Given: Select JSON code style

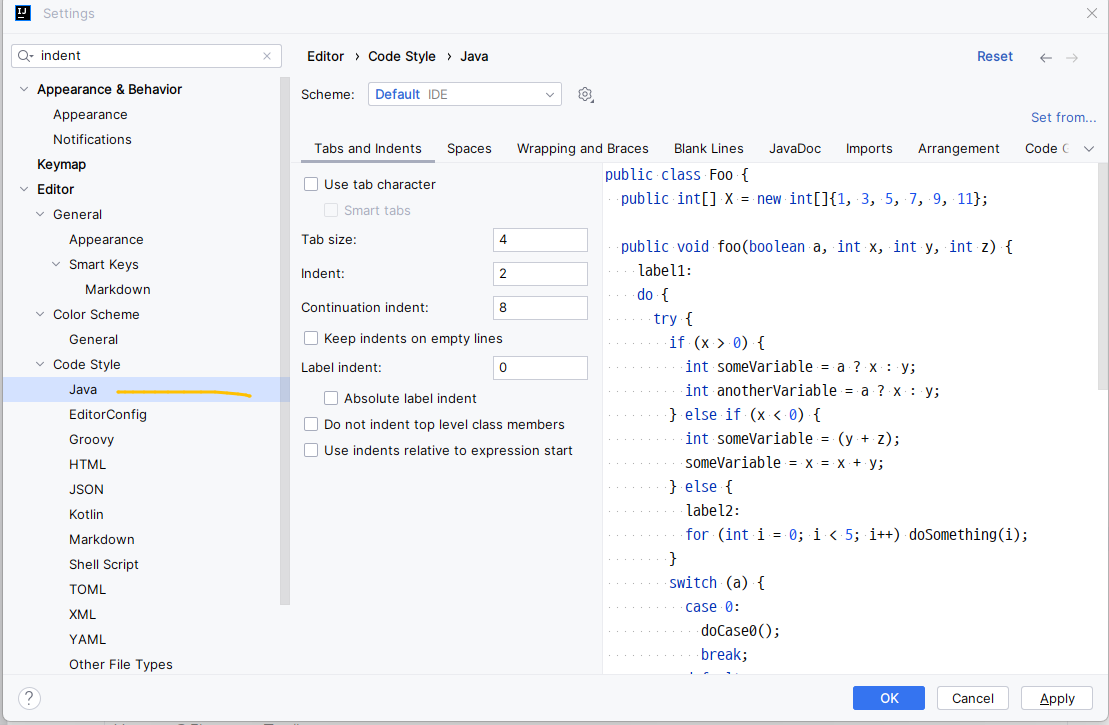Looking at the screenshot, I should click(x=86, y=489).
